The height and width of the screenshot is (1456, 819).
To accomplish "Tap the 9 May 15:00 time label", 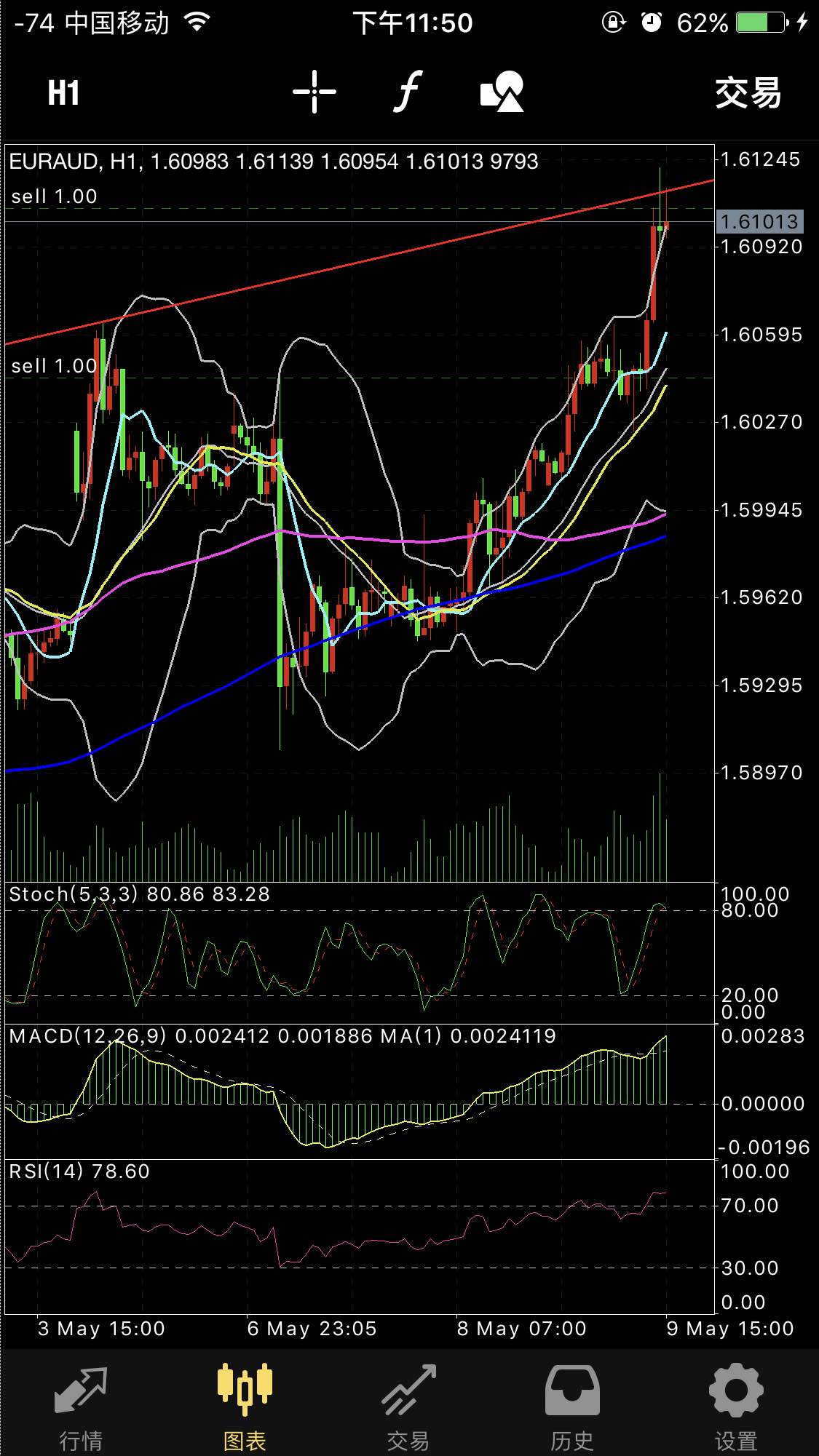I will click(x=730, y=1329).
